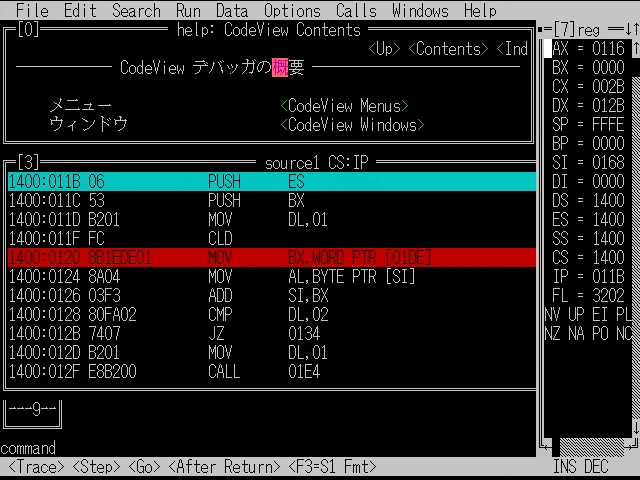Open the Data menu
The width and height of the screenshot is (640, 480).
click(232, 10)
